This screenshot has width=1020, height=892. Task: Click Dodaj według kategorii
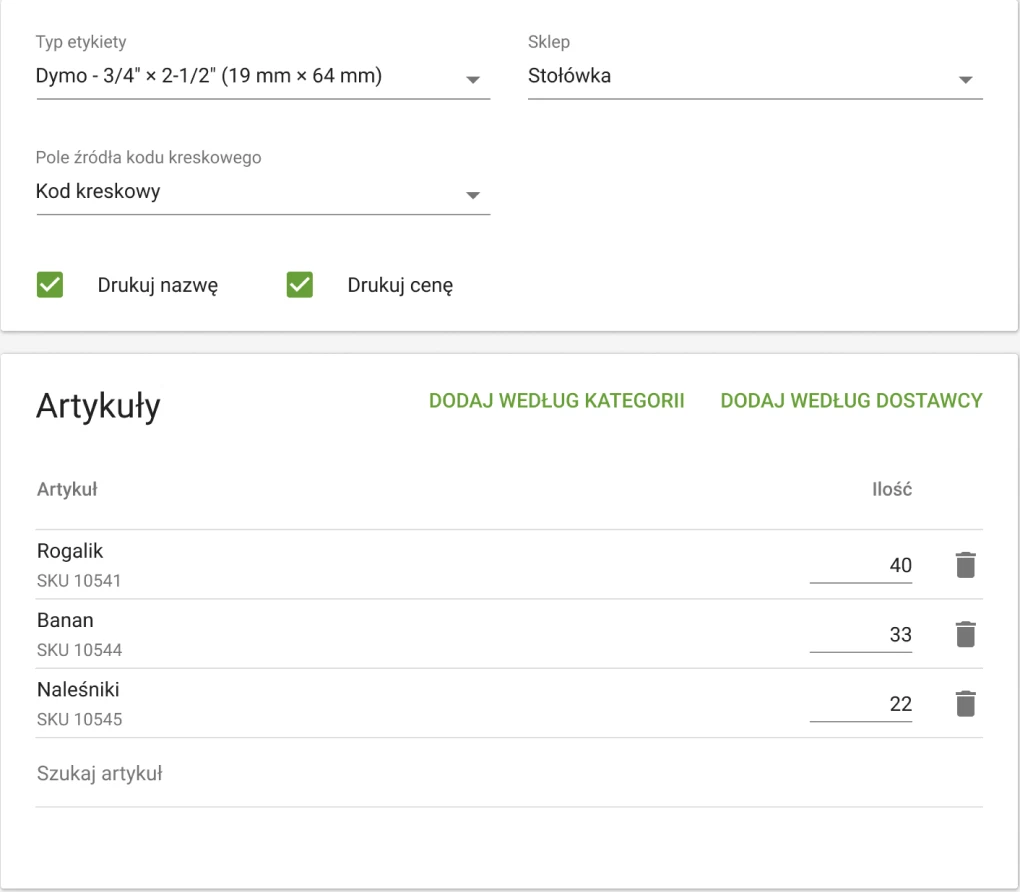[556, 401]
